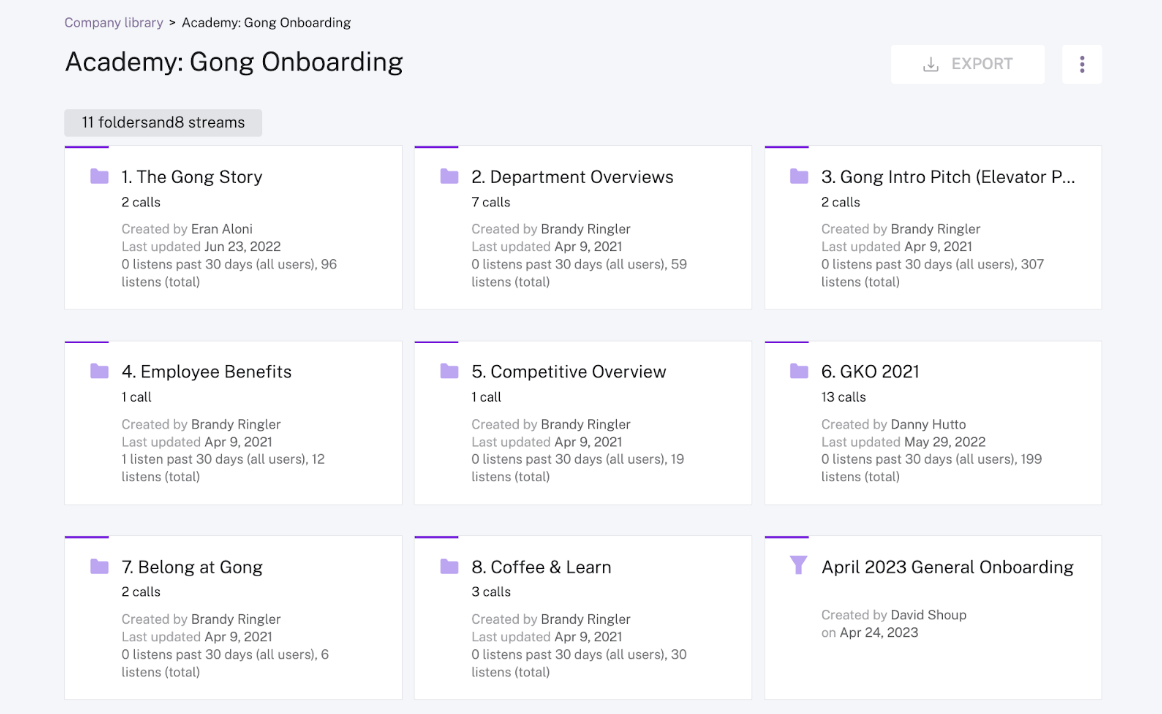Click listens stats in Department Overviews card
The height and width of the screenshot is (714, 1162).
[579, 273]
